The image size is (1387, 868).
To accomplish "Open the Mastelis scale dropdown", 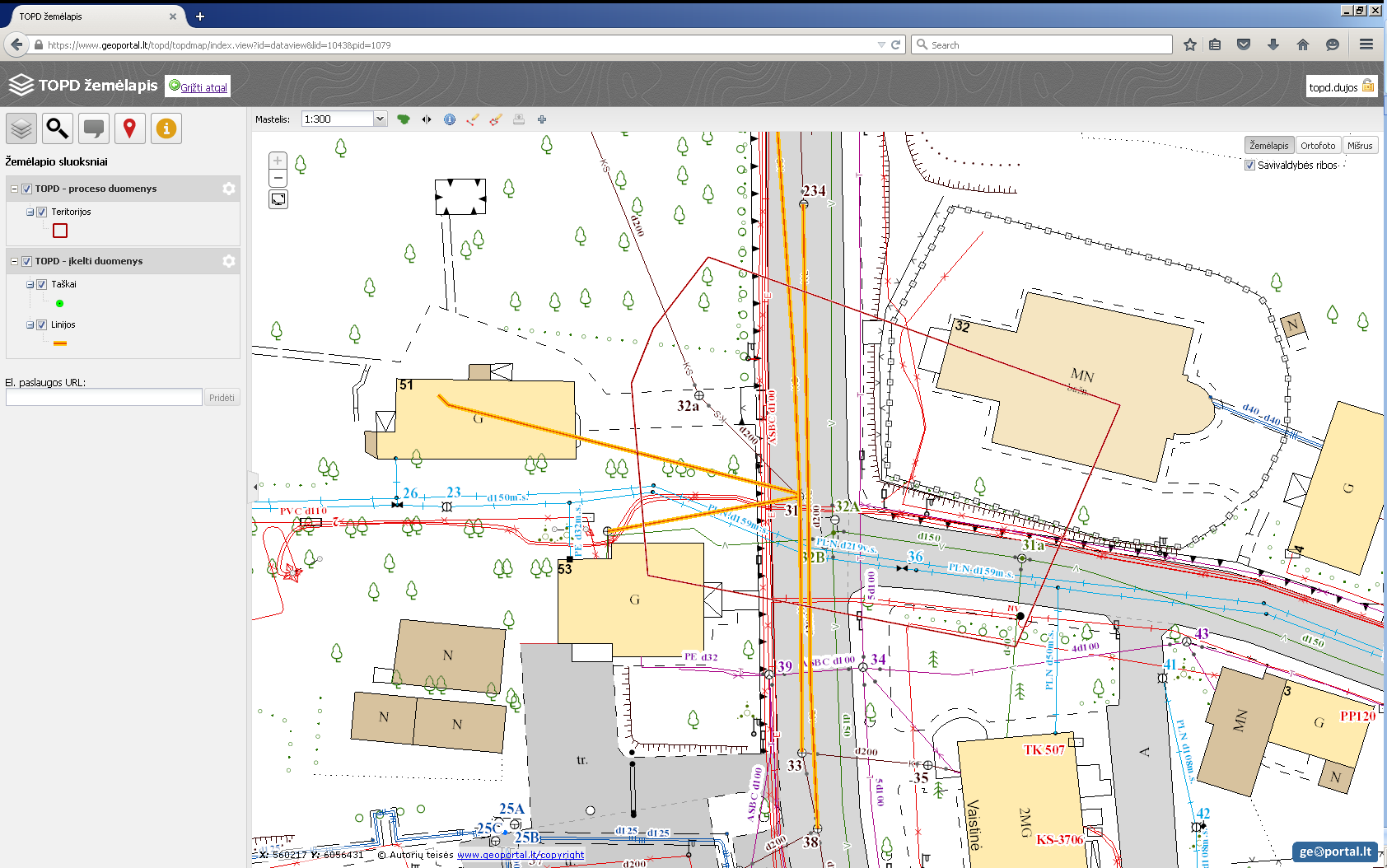I will point(380,119).
